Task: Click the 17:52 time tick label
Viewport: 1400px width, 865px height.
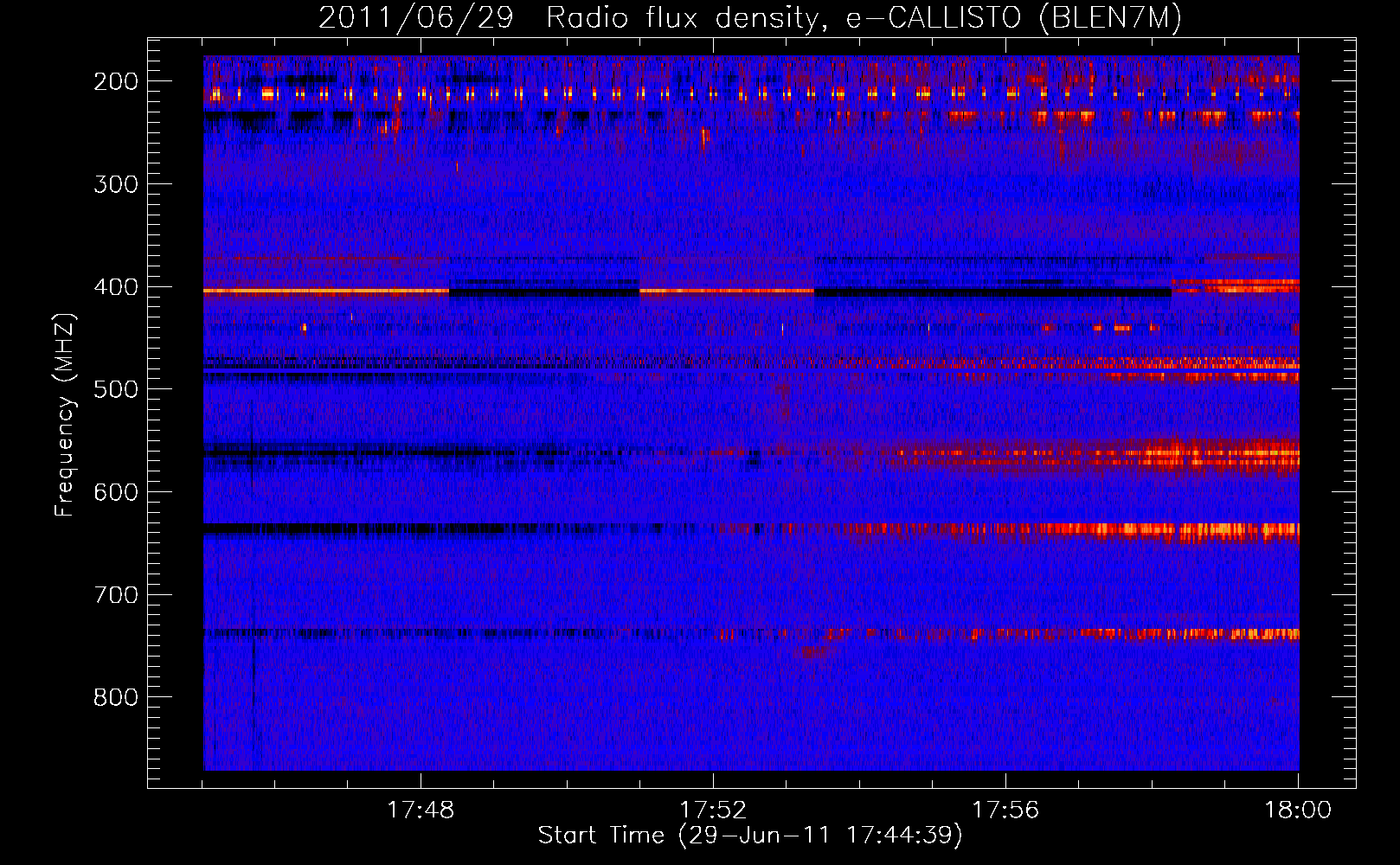Action: pos(713,811)
